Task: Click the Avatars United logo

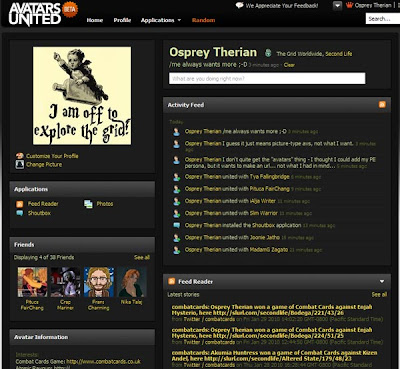Action: 35,14
